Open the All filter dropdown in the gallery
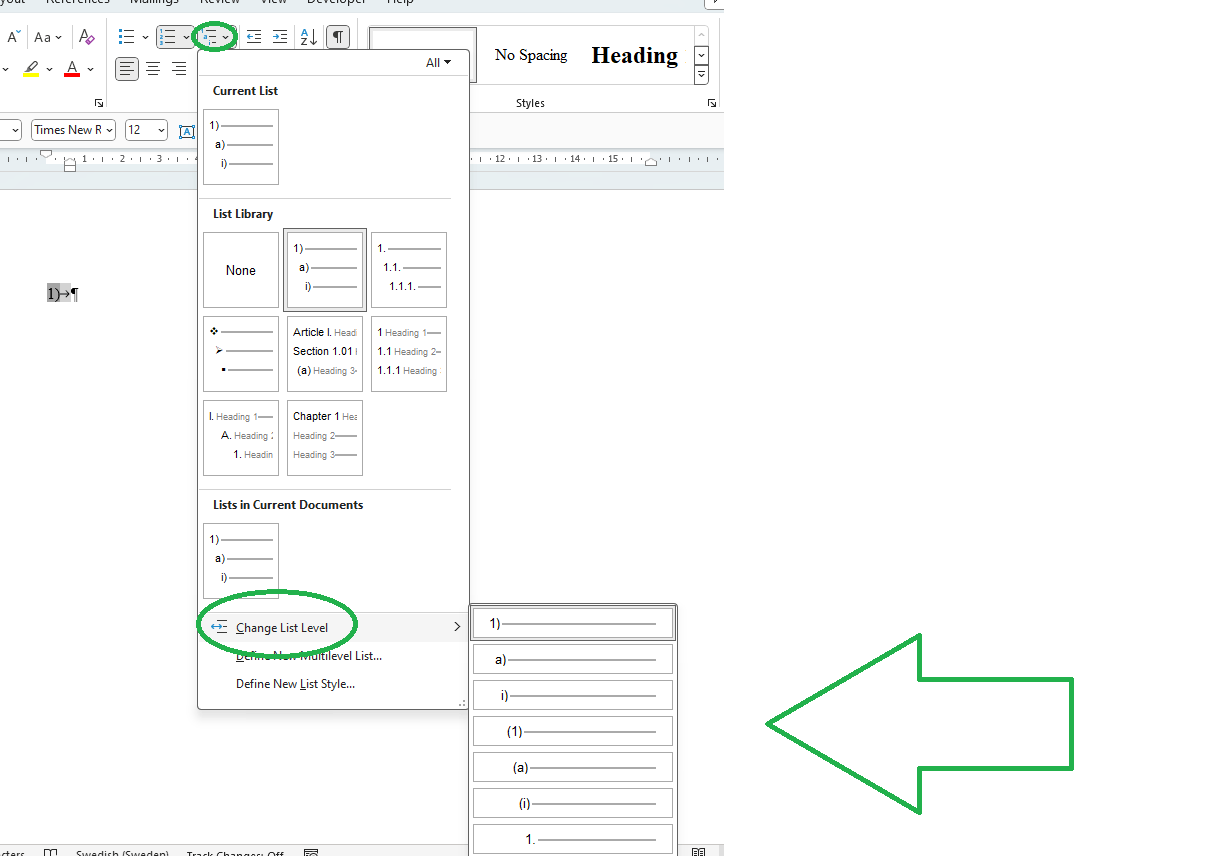1219x856 pixels. click(x=440, y=62)
